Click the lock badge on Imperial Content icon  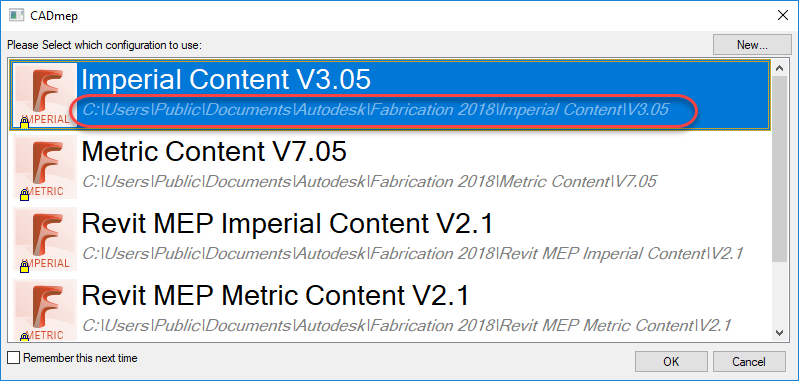pyautogui.click(x=24, y=122)
